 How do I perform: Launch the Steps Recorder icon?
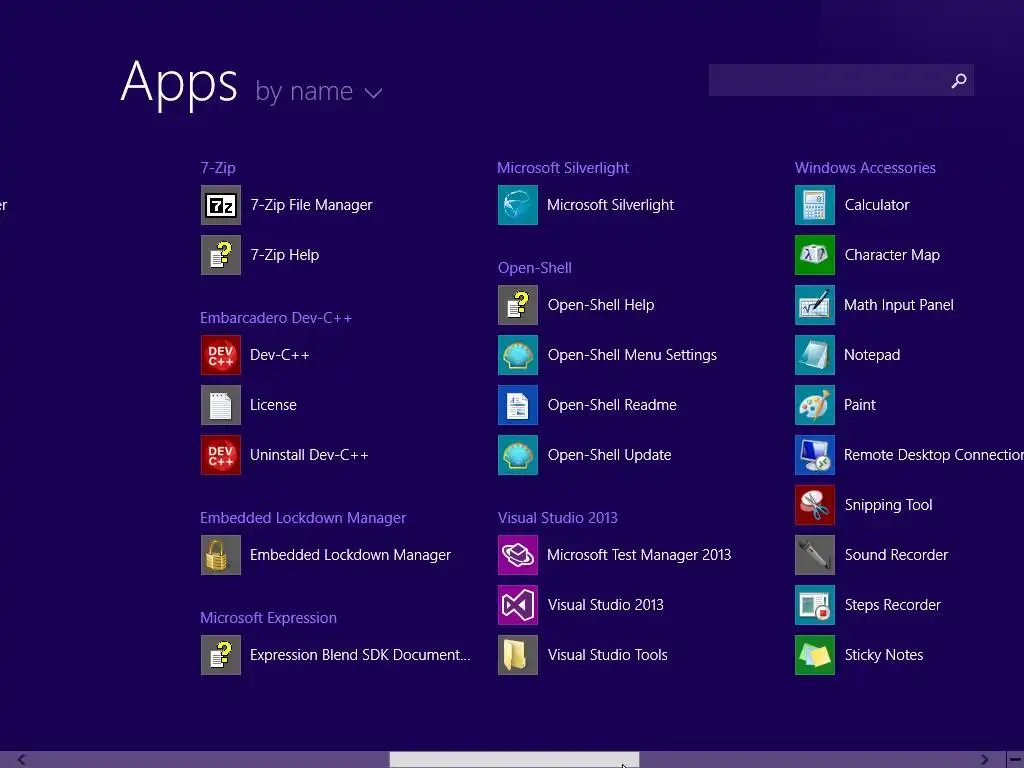tap(815, 605)
